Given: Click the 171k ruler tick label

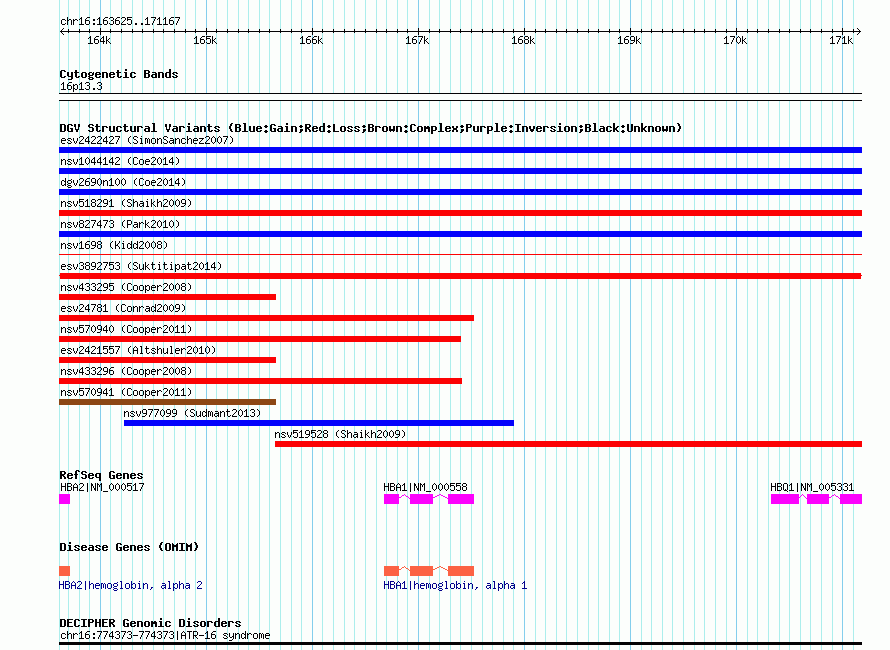Looking at the screenshot, I should (x=841, y=40).
